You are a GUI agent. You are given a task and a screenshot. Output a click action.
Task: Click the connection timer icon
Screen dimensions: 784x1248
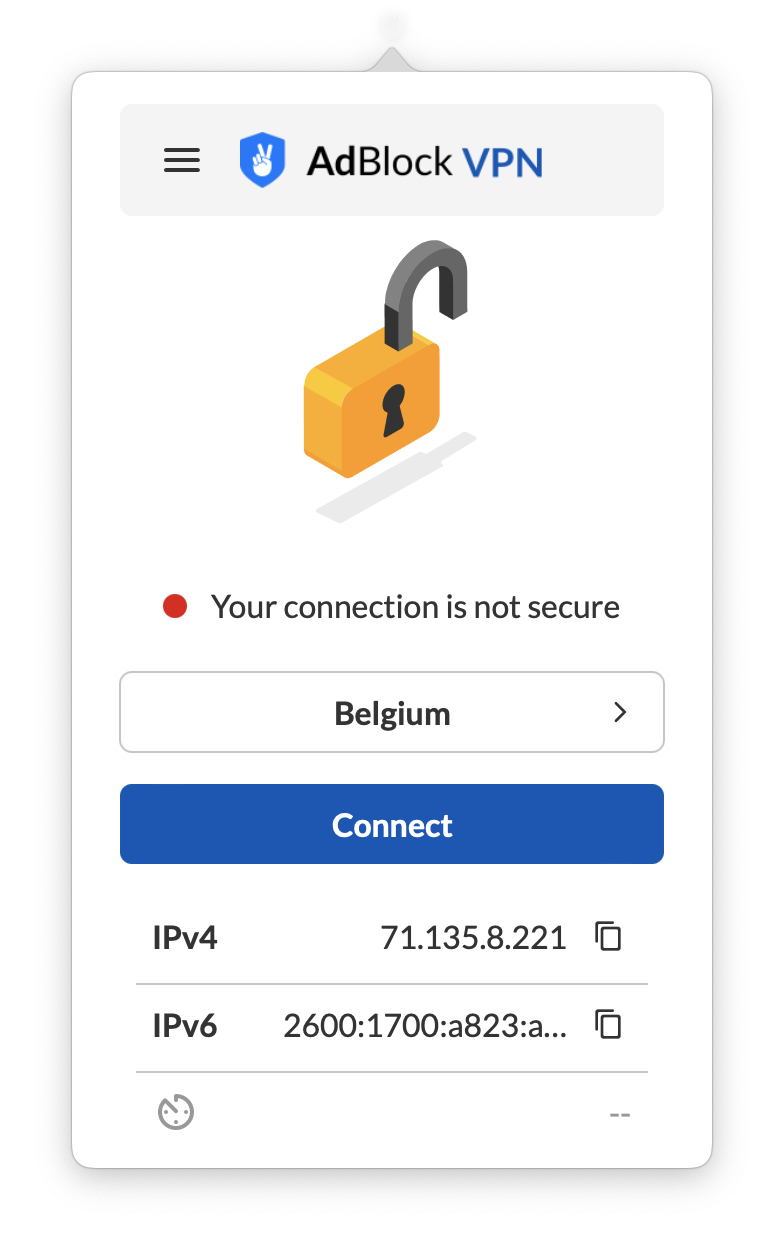[x=176, y=1112]
